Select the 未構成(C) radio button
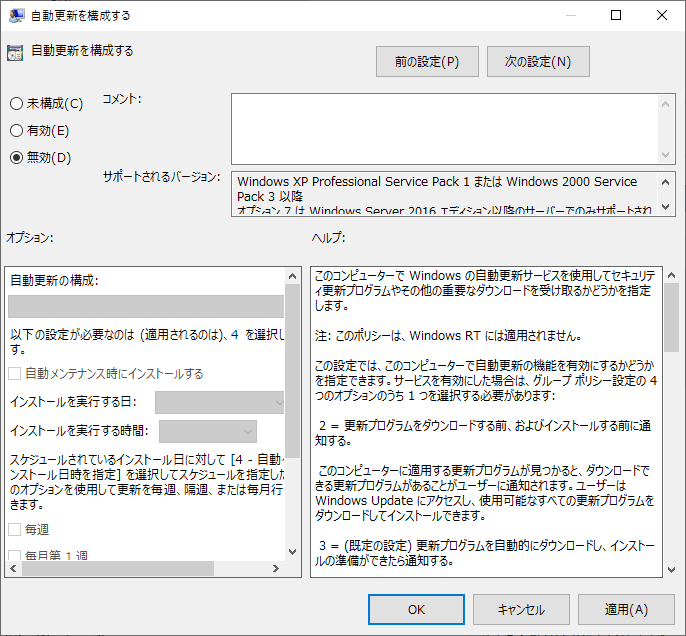 16,103
